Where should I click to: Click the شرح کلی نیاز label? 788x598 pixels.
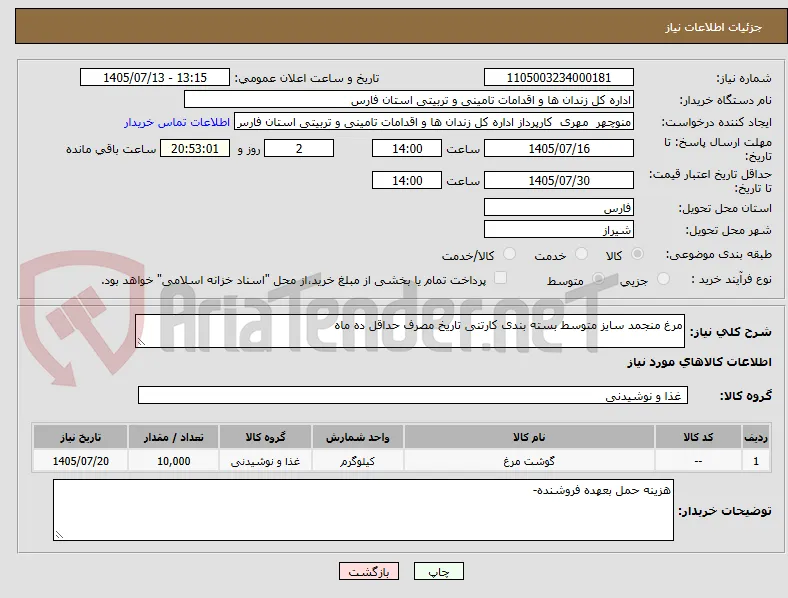click(731, 332)
